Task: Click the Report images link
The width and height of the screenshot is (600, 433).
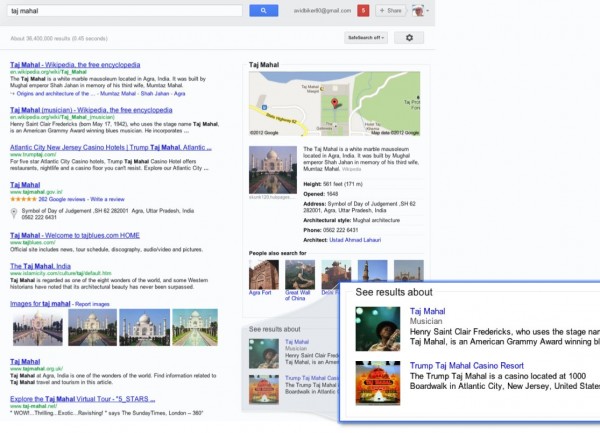Action: 92,304
